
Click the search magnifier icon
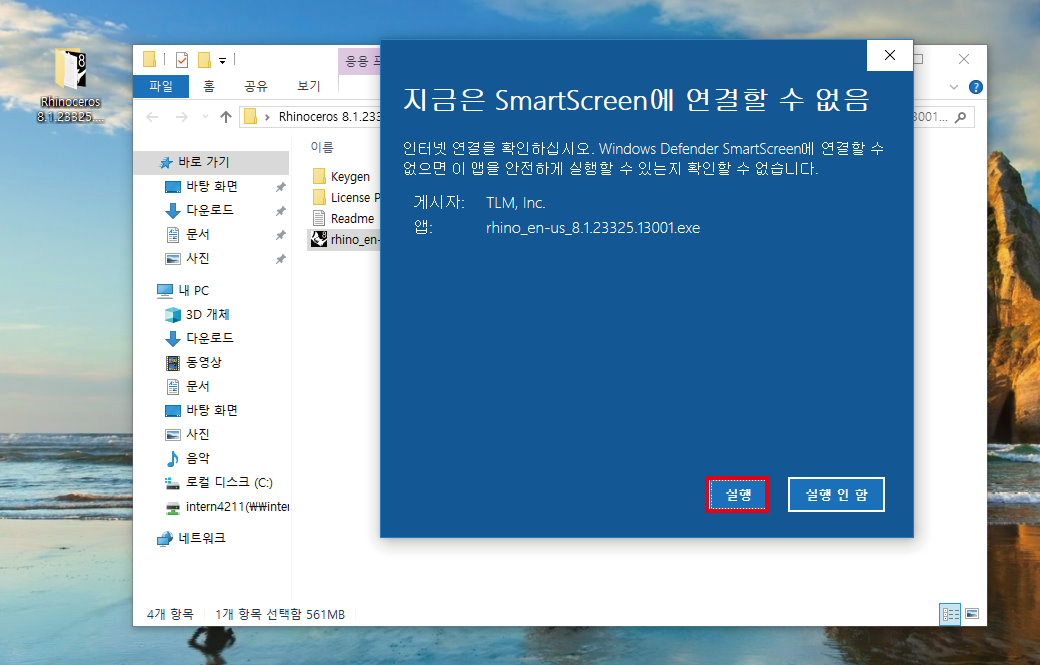coord(960,117)
